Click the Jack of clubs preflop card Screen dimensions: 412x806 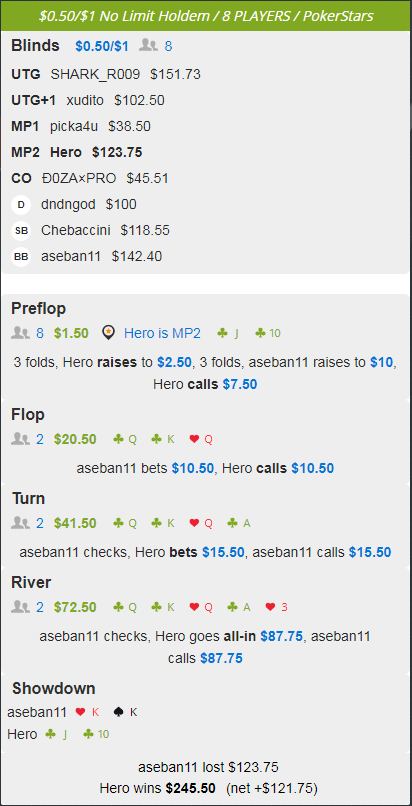point(229,333)
